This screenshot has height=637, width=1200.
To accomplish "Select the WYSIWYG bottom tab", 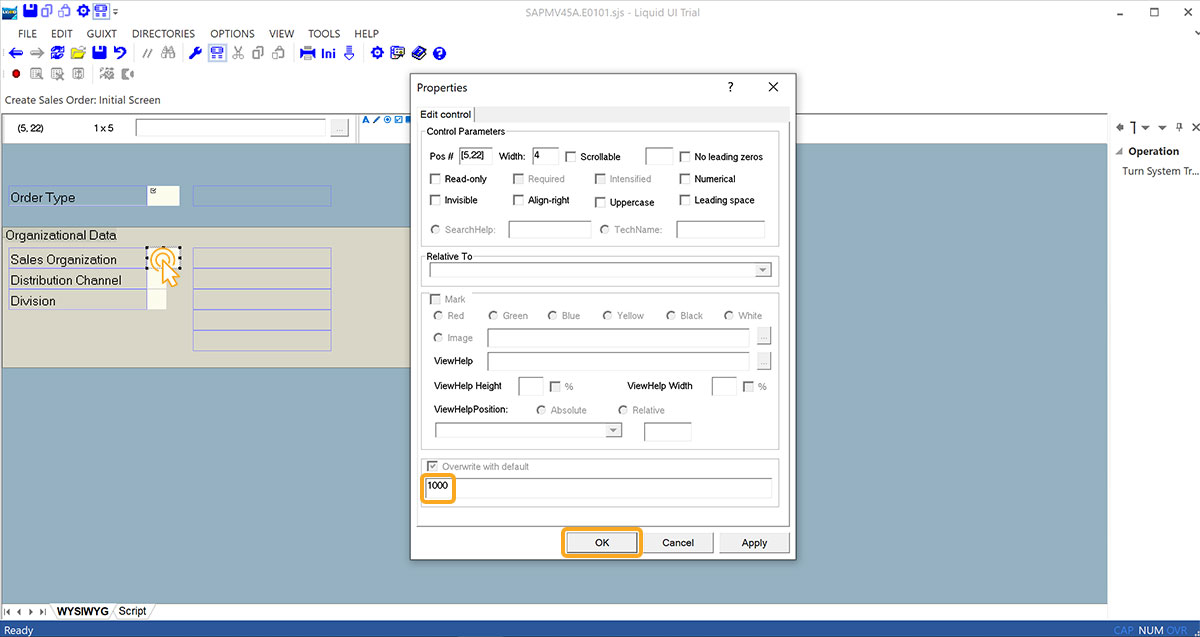I will click(84, 610).
